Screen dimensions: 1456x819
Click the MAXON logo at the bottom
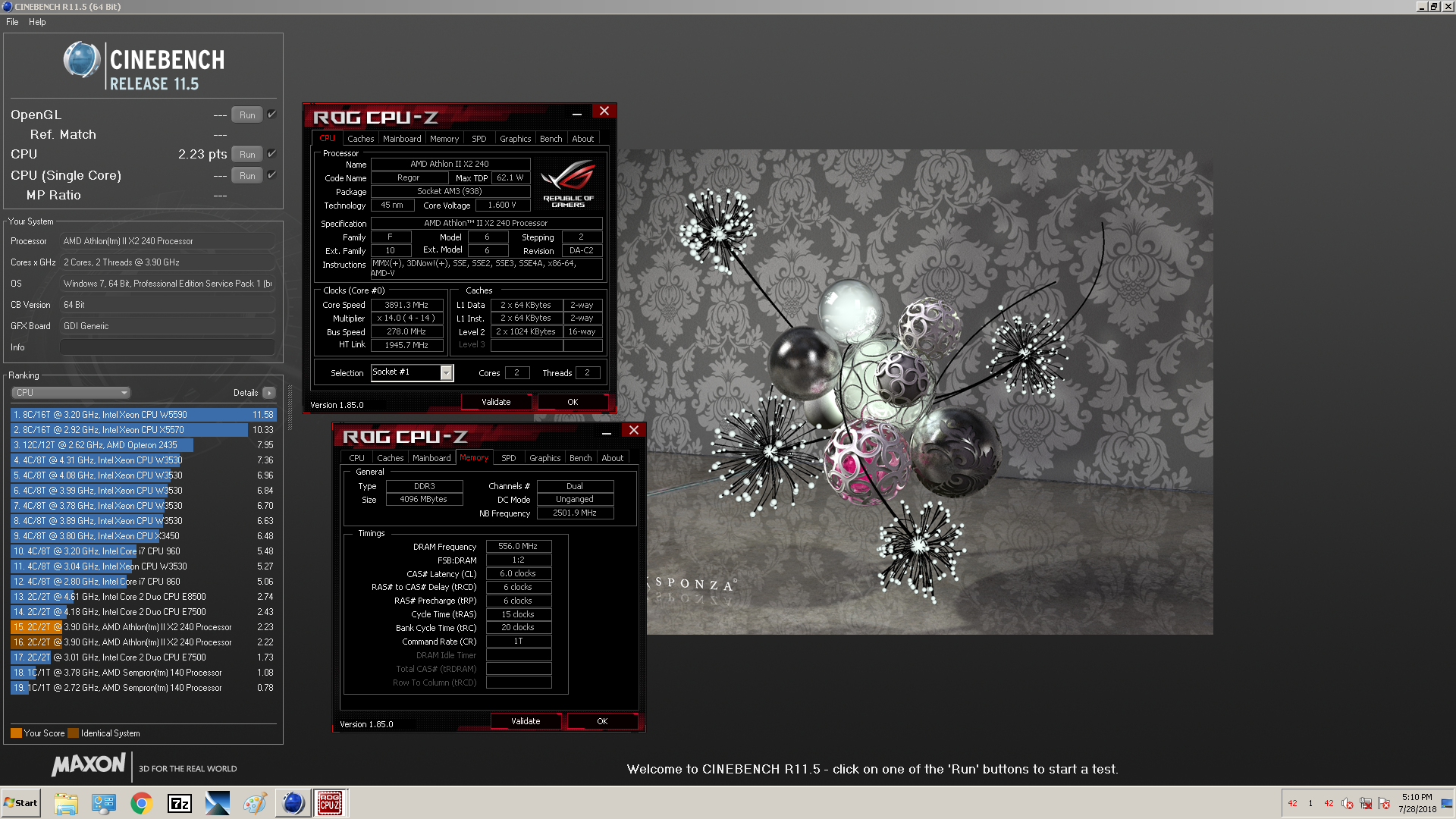tap(89, 765)
